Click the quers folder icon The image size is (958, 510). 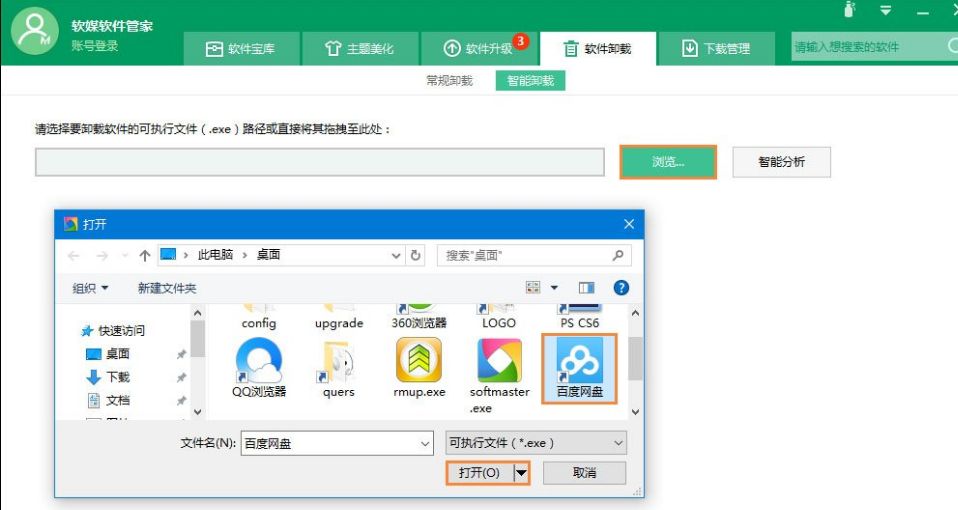[x=339, y=362]
